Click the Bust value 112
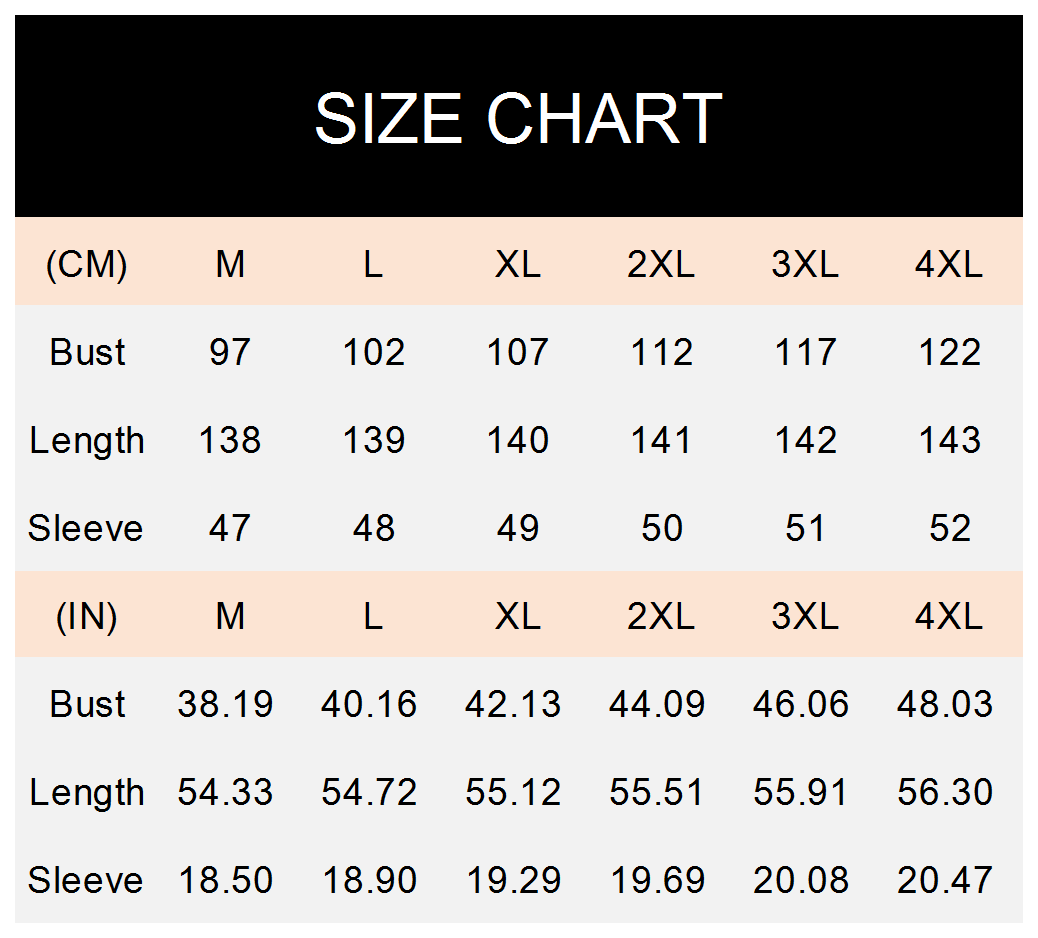 661,352
